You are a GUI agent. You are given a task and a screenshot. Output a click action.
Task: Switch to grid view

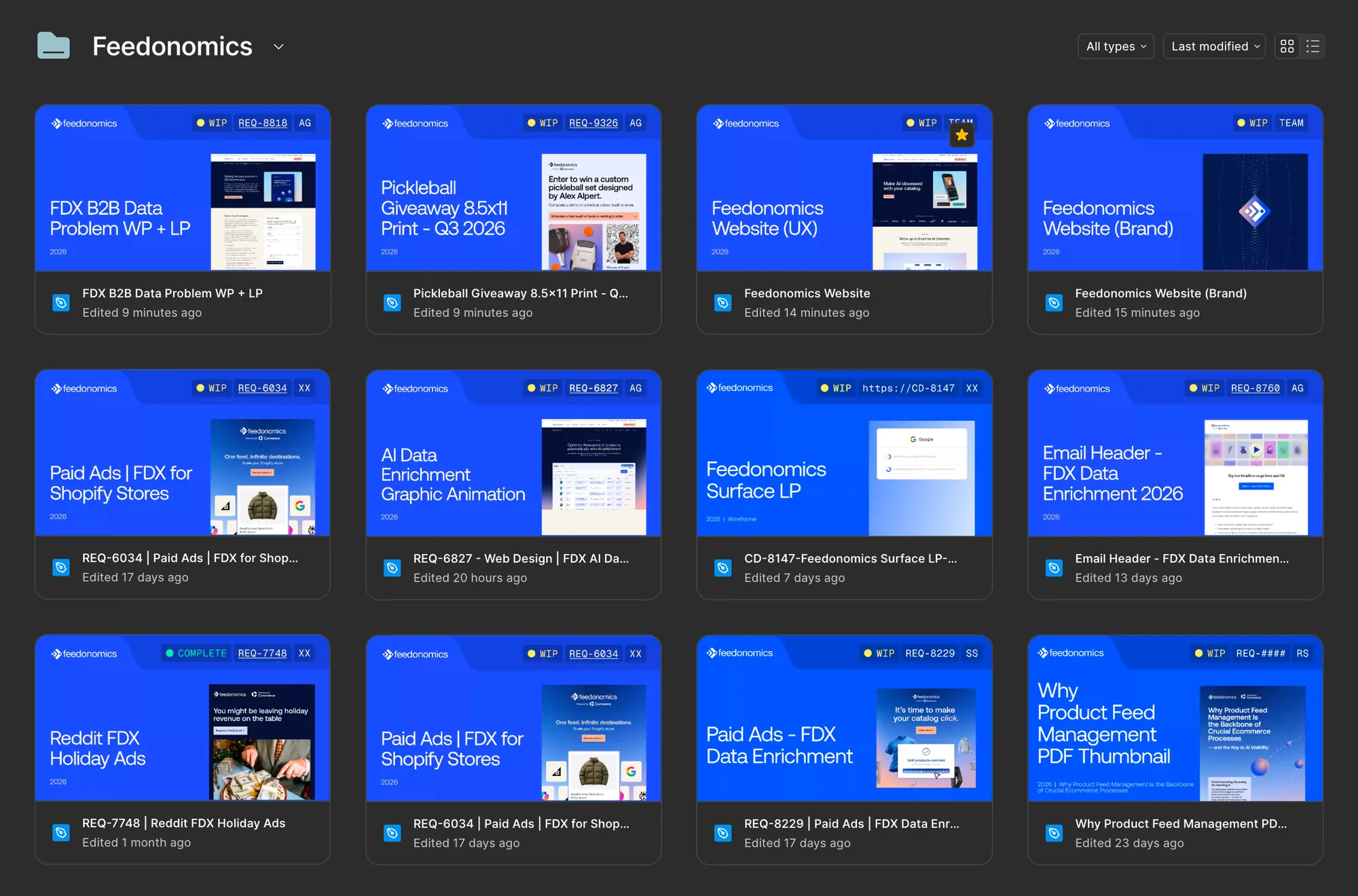1287,46
